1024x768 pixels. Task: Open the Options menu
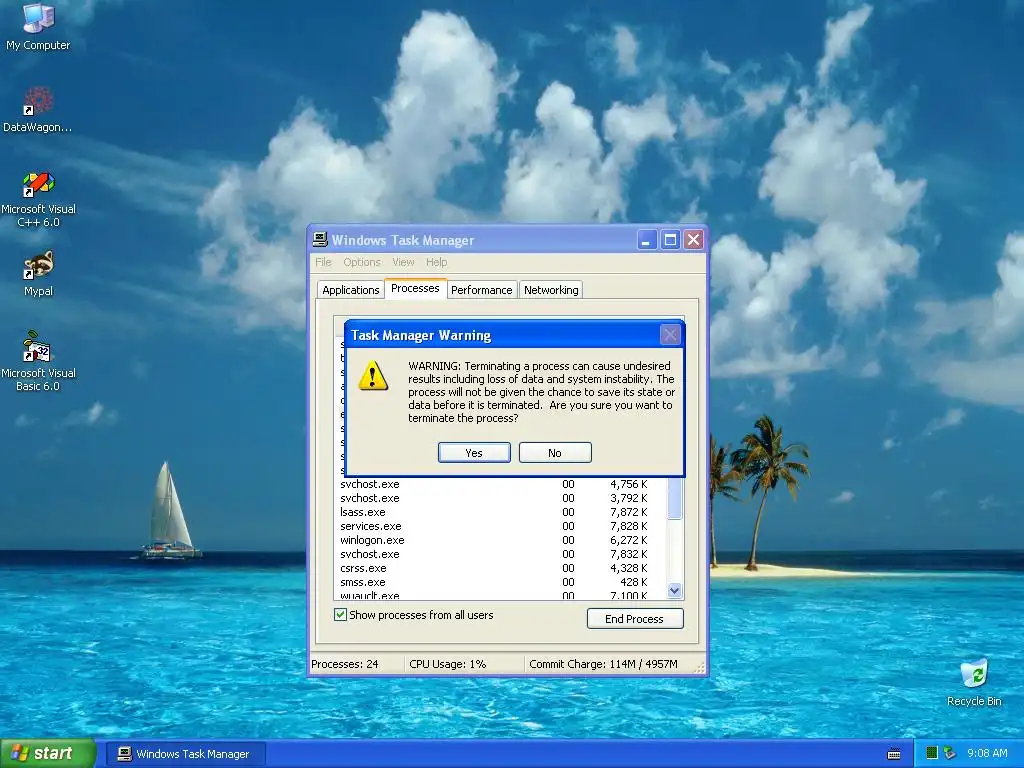tap(362, 262)
